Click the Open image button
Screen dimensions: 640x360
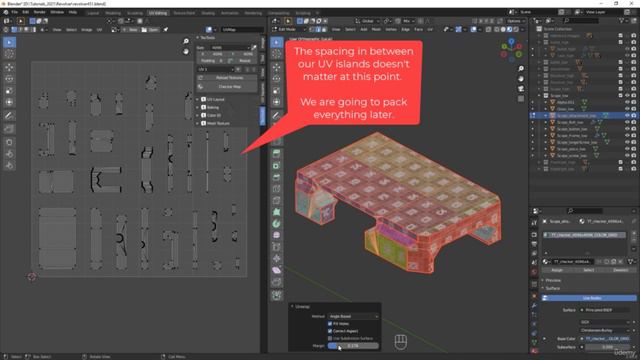[150, 30]
